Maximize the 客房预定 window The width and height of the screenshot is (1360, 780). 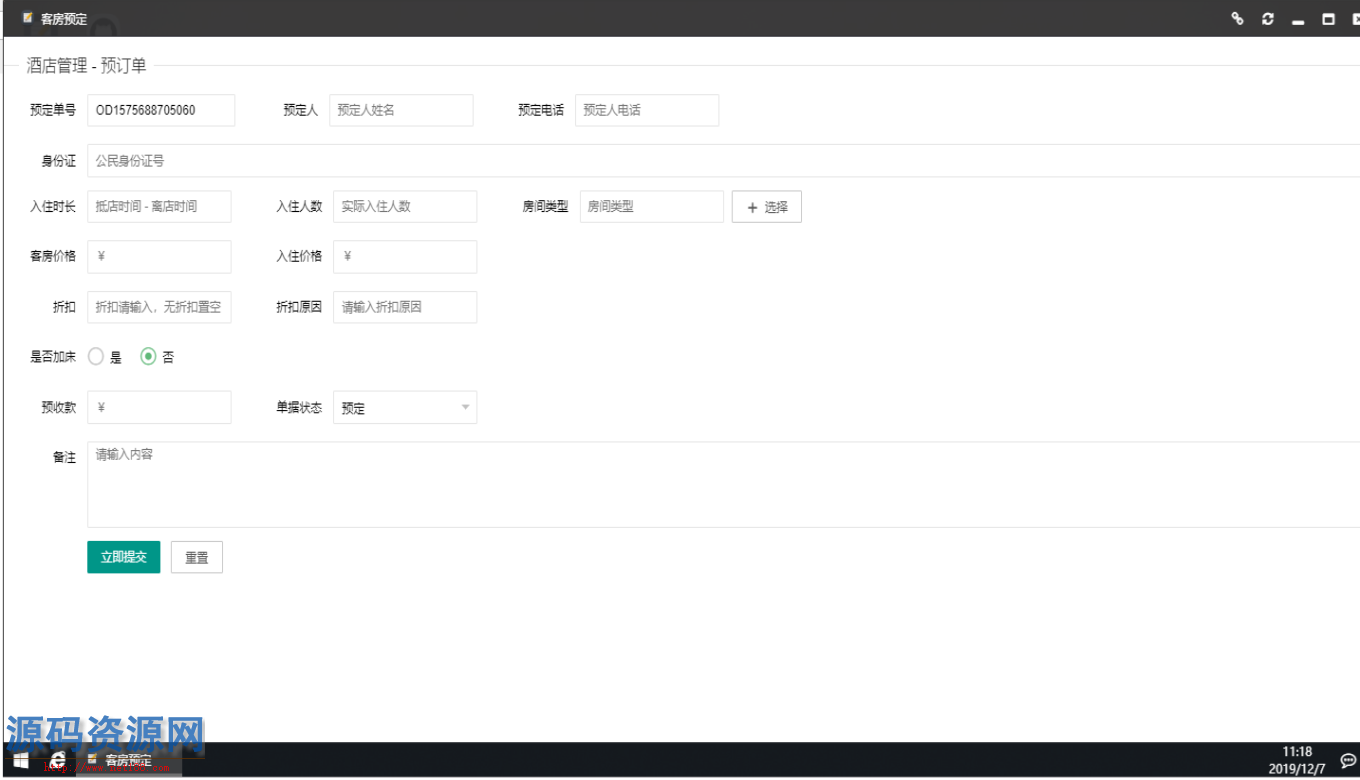1328,19
